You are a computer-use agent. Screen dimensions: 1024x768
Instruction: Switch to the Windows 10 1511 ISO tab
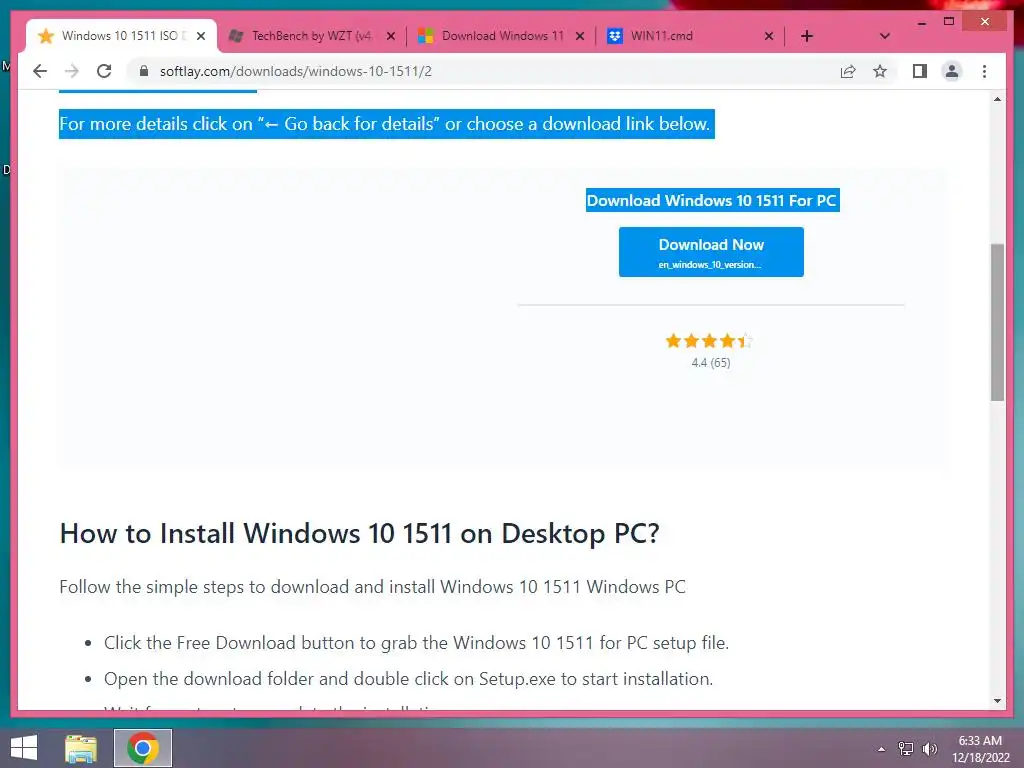tap(121, 36)
